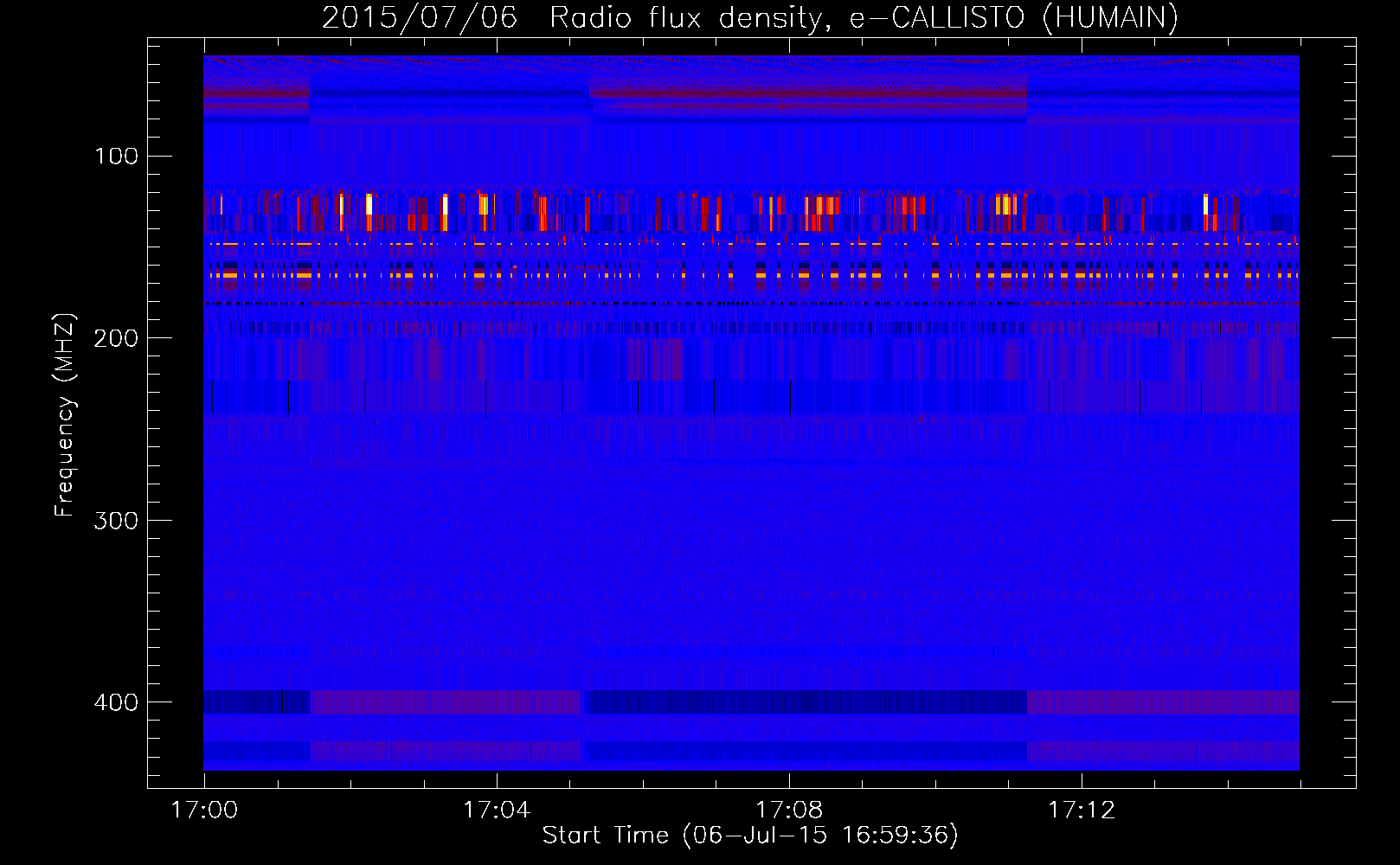Click the '17:04' time axis label
The width and height of the screenshot is (1400, 865).
tap(497, 811)
